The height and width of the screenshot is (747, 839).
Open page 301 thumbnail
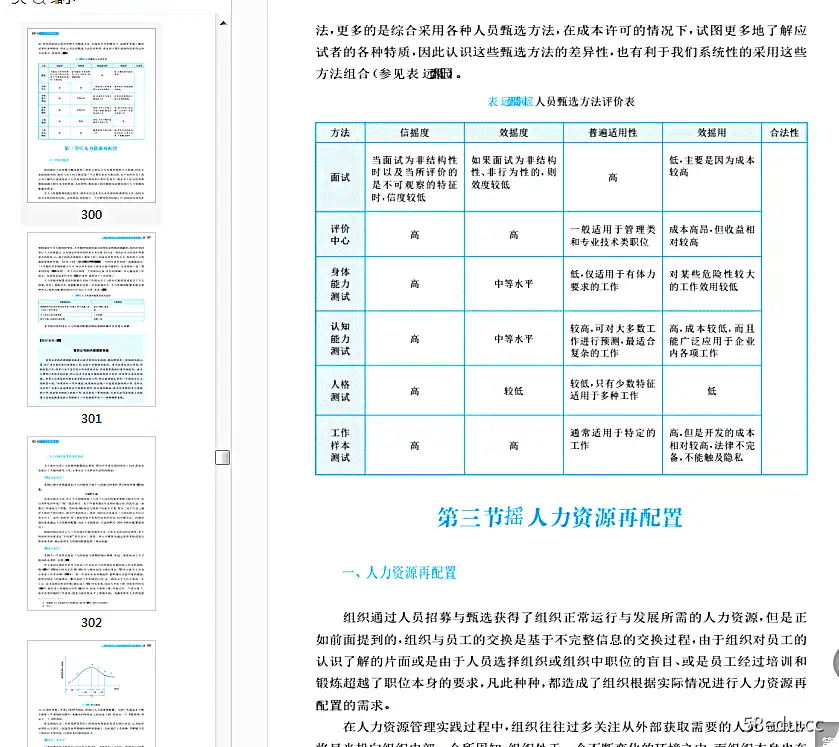coord(91,319)
